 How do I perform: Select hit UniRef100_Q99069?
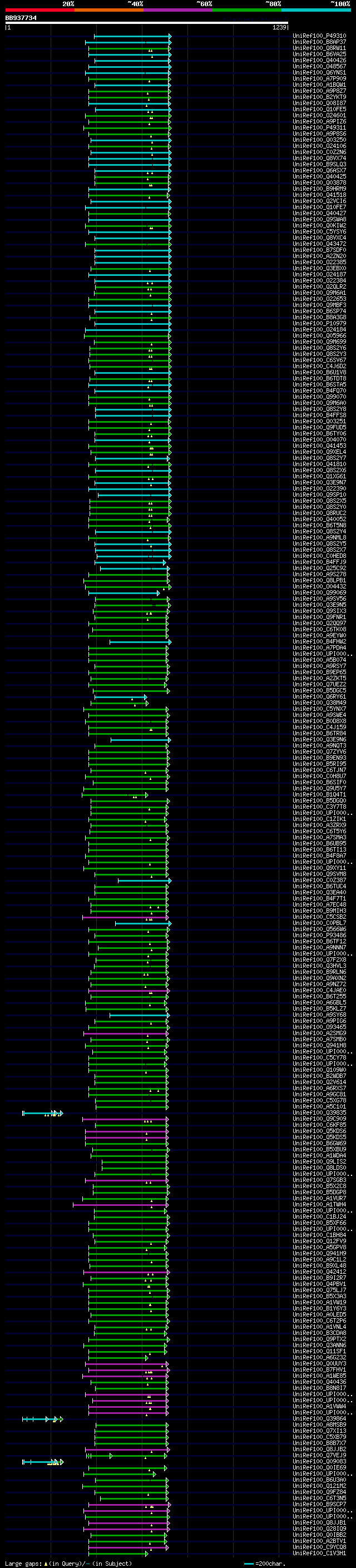point(319,593)
